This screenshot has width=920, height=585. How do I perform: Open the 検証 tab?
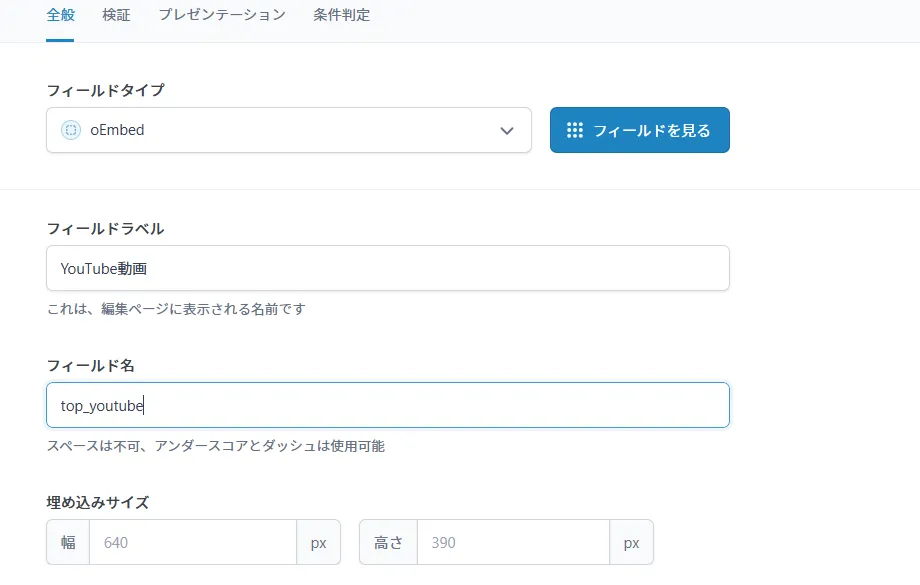coord(116,15)
